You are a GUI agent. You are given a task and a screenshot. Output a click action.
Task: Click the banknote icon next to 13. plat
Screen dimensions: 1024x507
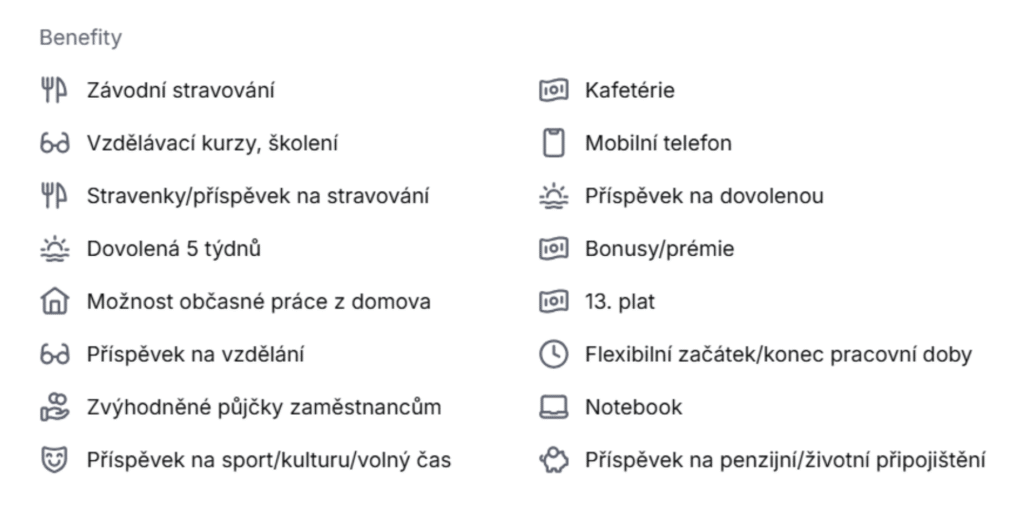click(x=553, y=302)
